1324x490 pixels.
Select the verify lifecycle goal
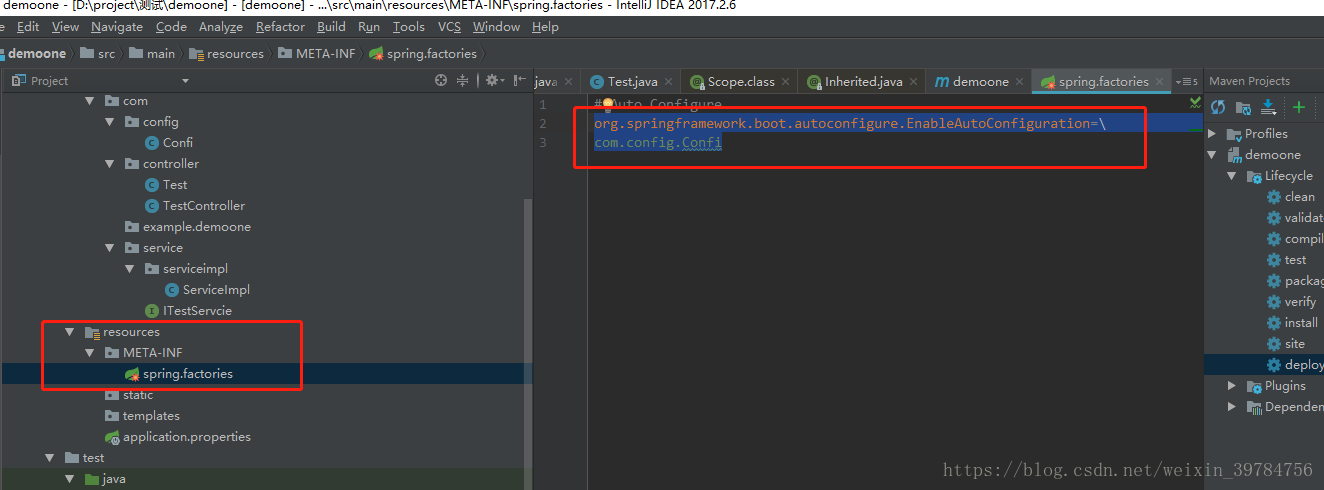click(1300, 302)
